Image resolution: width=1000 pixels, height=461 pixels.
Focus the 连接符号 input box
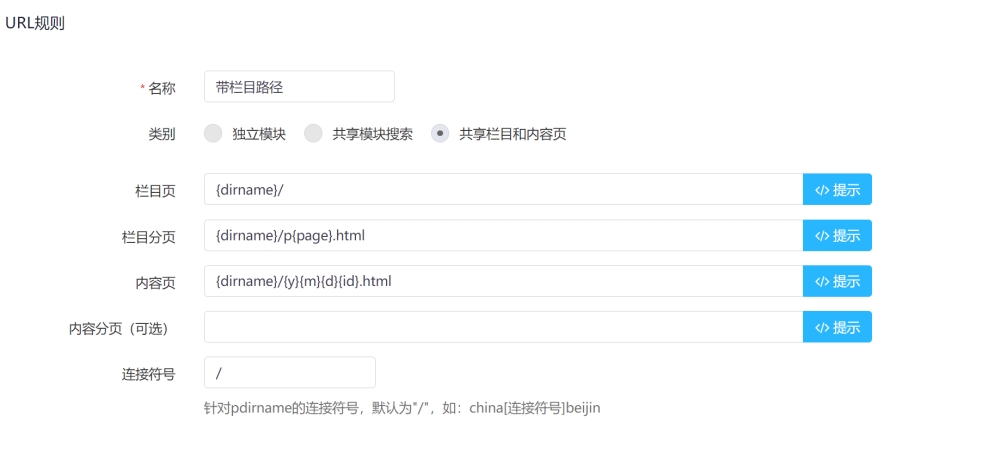click(290, 372)
